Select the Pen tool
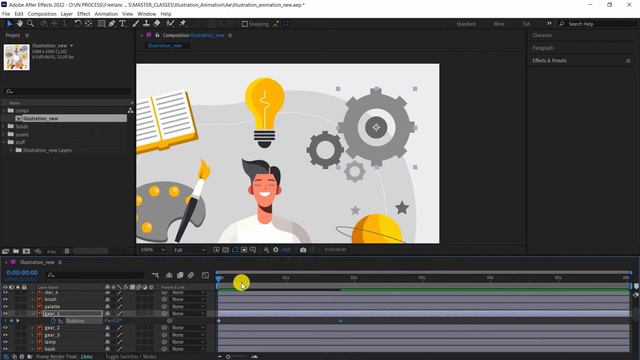The height and width of the screenshot is (360, 640). coord(112,24)
